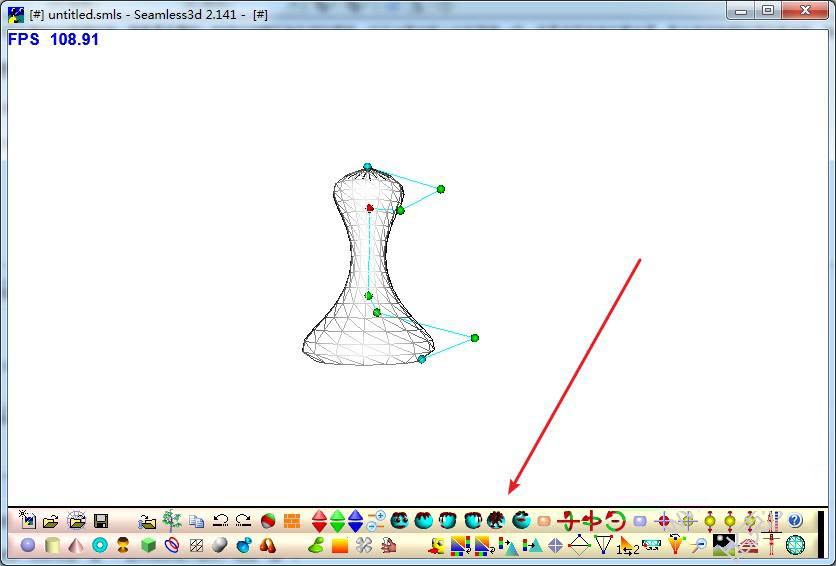Add a torus shape
This screenshot has width=836, height=566.
tap(100, 545)
